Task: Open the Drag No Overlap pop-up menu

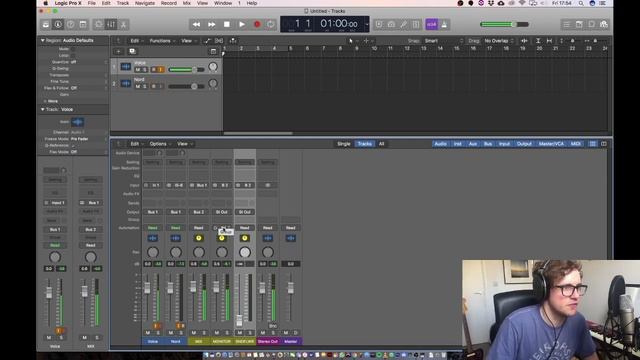Action: coord(498,41)
